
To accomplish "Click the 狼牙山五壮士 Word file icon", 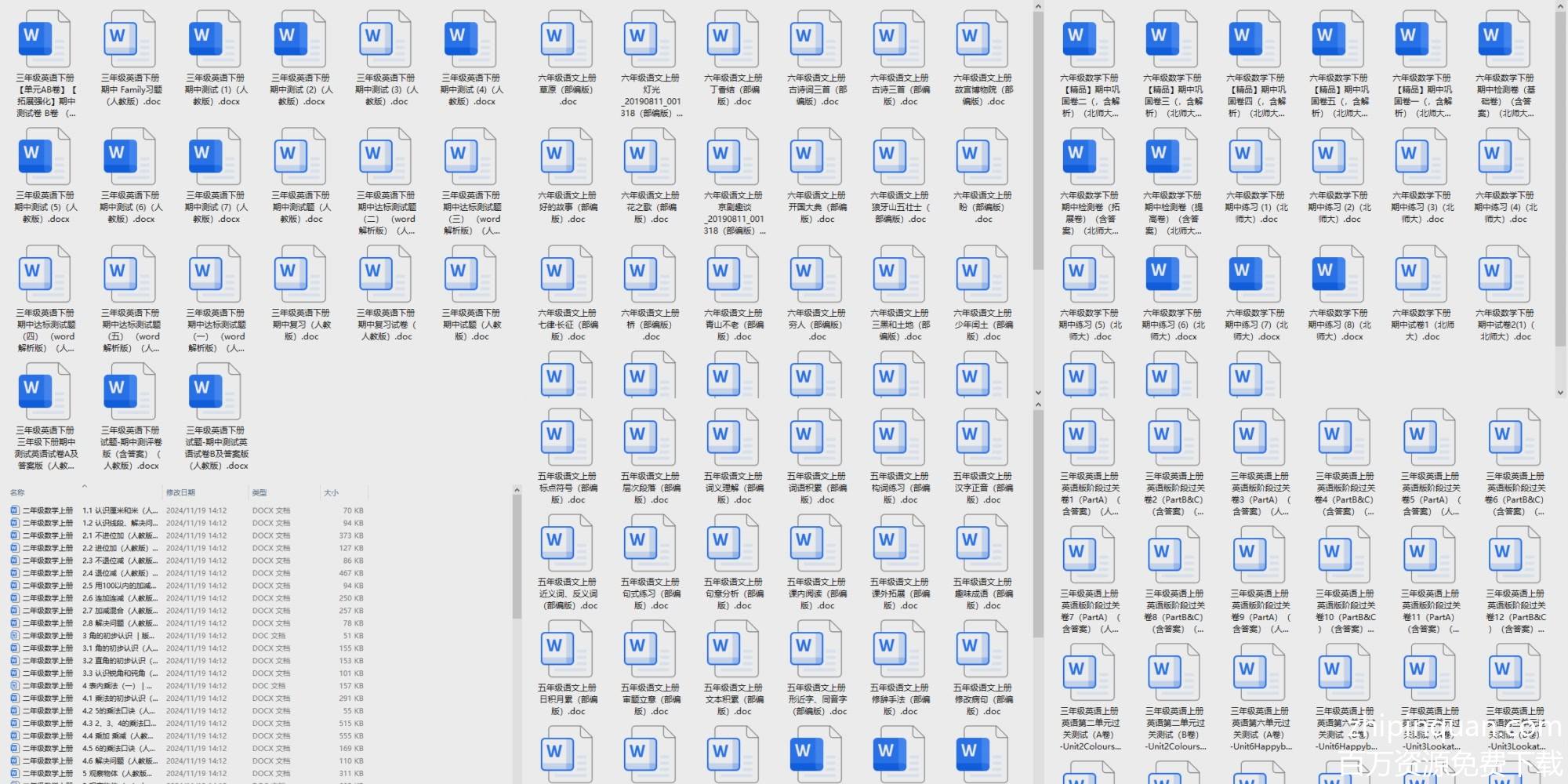I will (x=898, y=157).
